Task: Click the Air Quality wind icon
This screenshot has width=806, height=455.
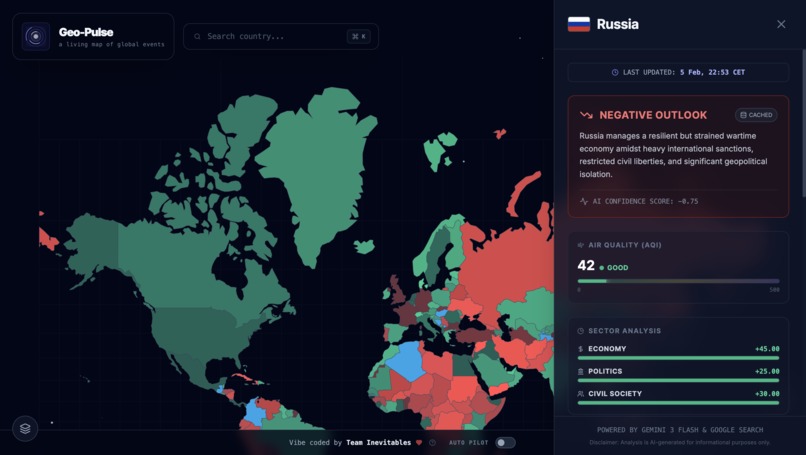Action: (x=581, y=245)
